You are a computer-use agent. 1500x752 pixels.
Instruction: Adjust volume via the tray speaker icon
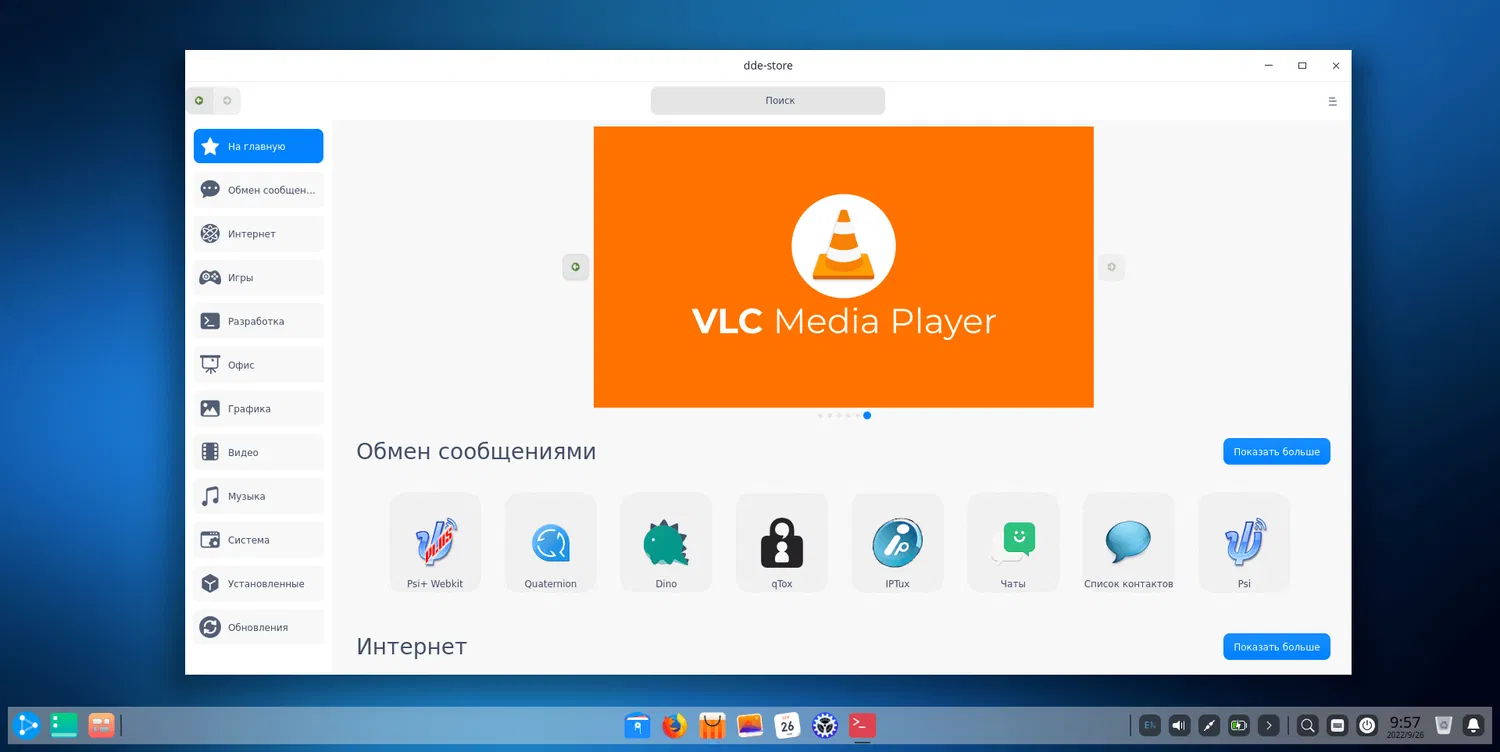1180,725
